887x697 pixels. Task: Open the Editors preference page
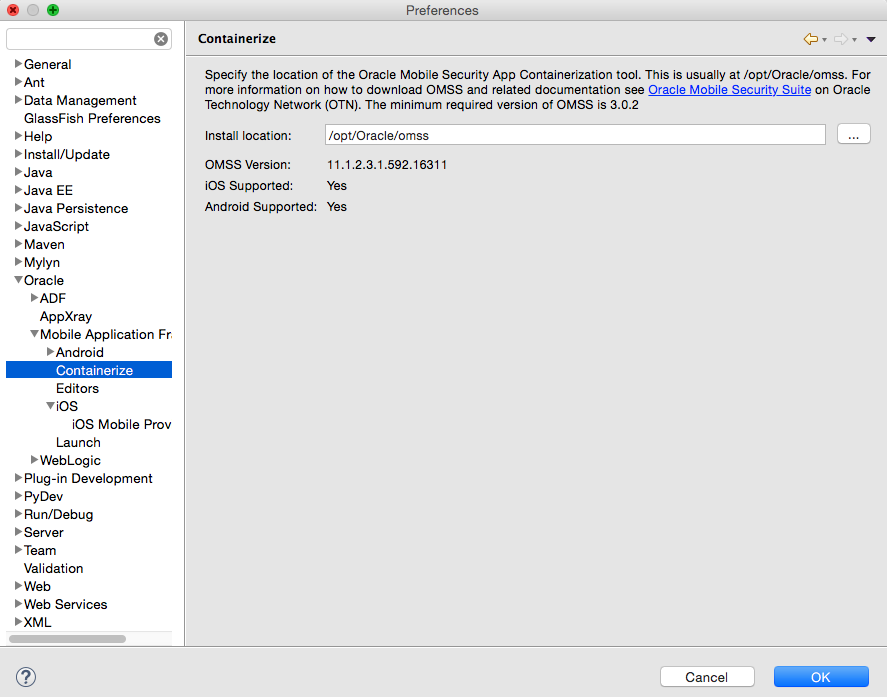pyautogui.click(x=77, y=388)
